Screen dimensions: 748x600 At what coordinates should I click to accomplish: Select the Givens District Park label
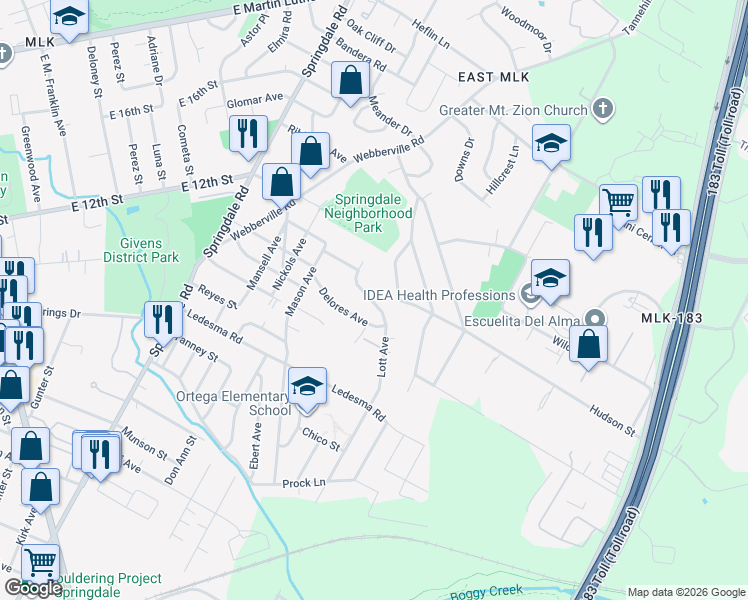point(141,250)
